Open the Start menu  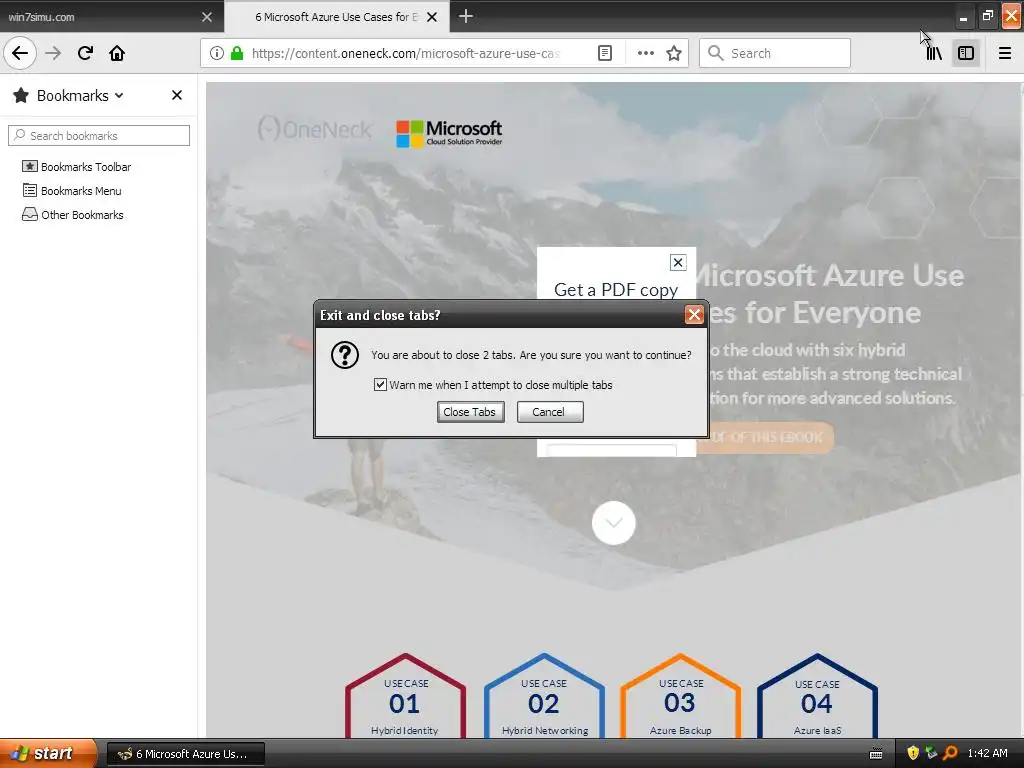click(x=48, y=753)
